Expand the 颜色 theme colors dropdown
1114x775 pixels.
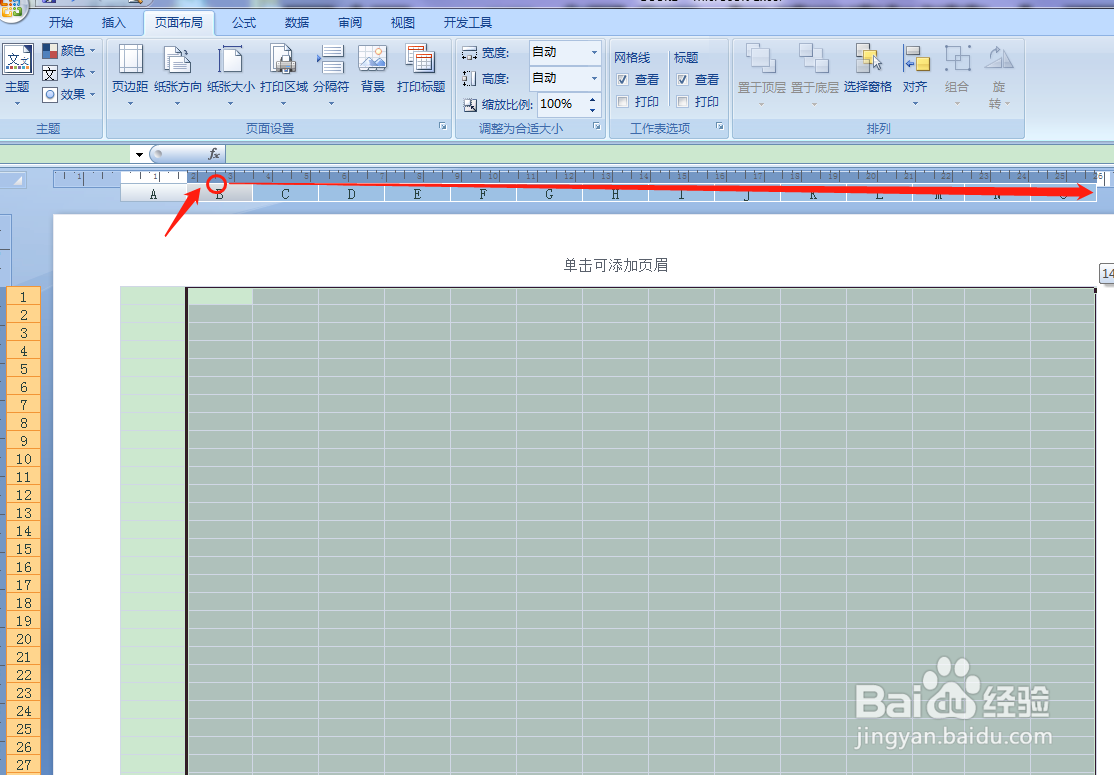pyautogui.click(x=90, y=50)
